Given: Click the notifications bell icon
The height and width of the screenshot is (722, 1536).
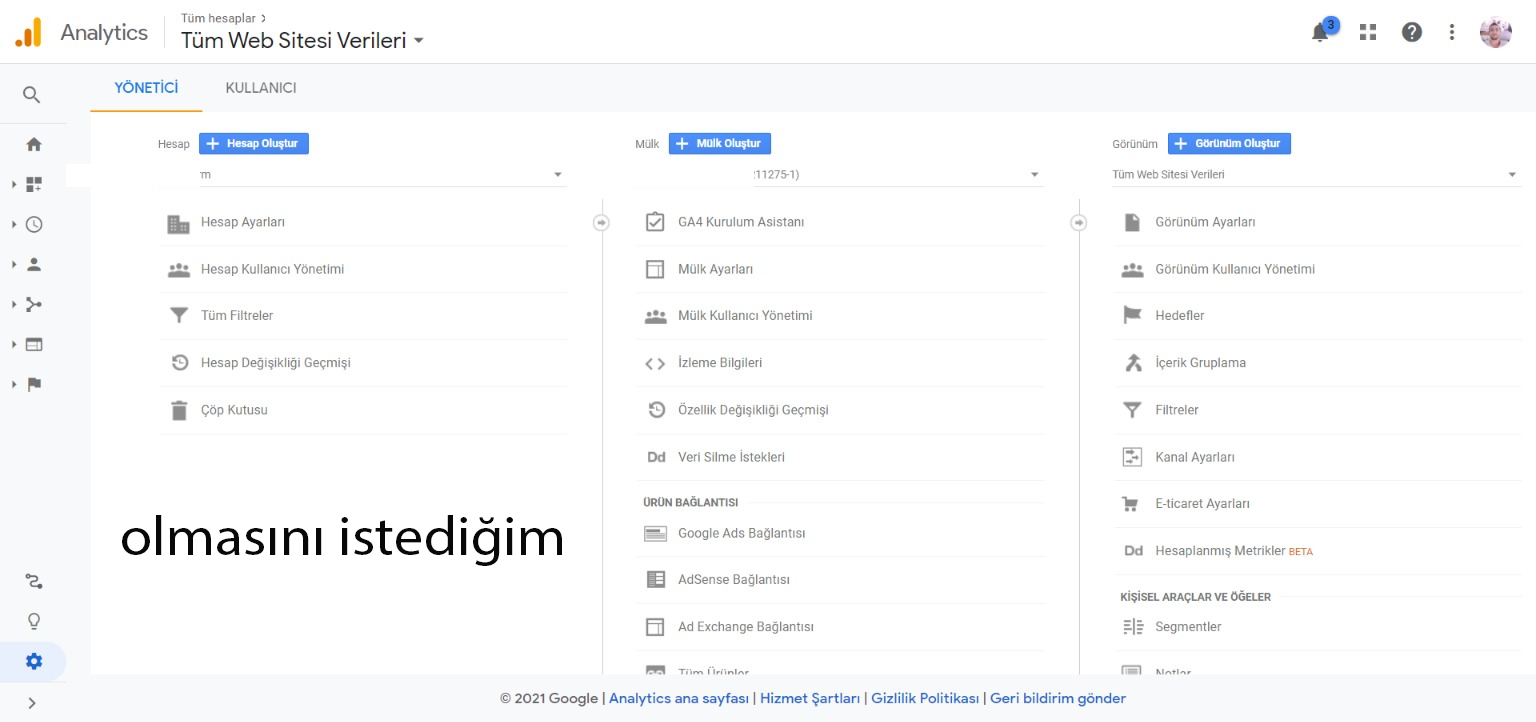Looking at the screenshot, I should point(1320,33).
